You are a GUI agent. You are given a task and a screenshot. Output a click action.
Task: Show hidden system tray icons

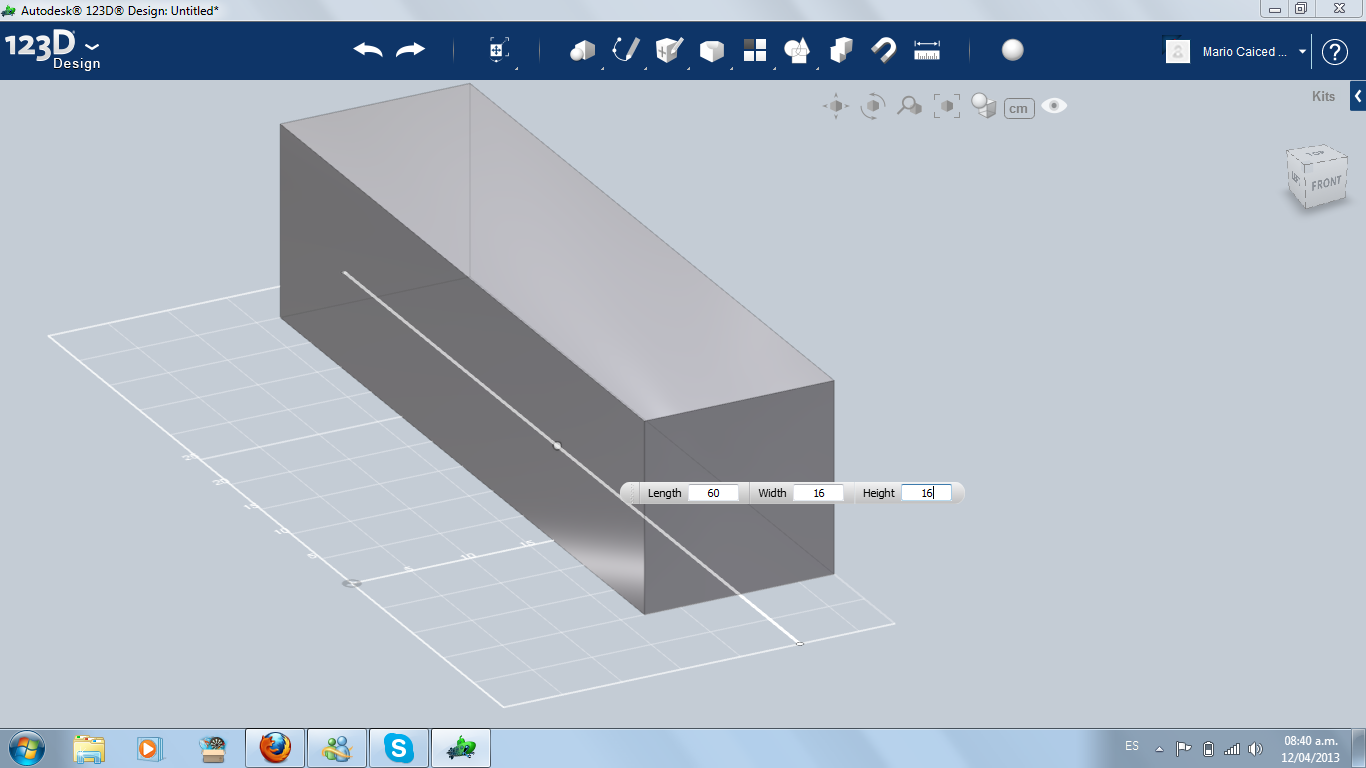1159,749
